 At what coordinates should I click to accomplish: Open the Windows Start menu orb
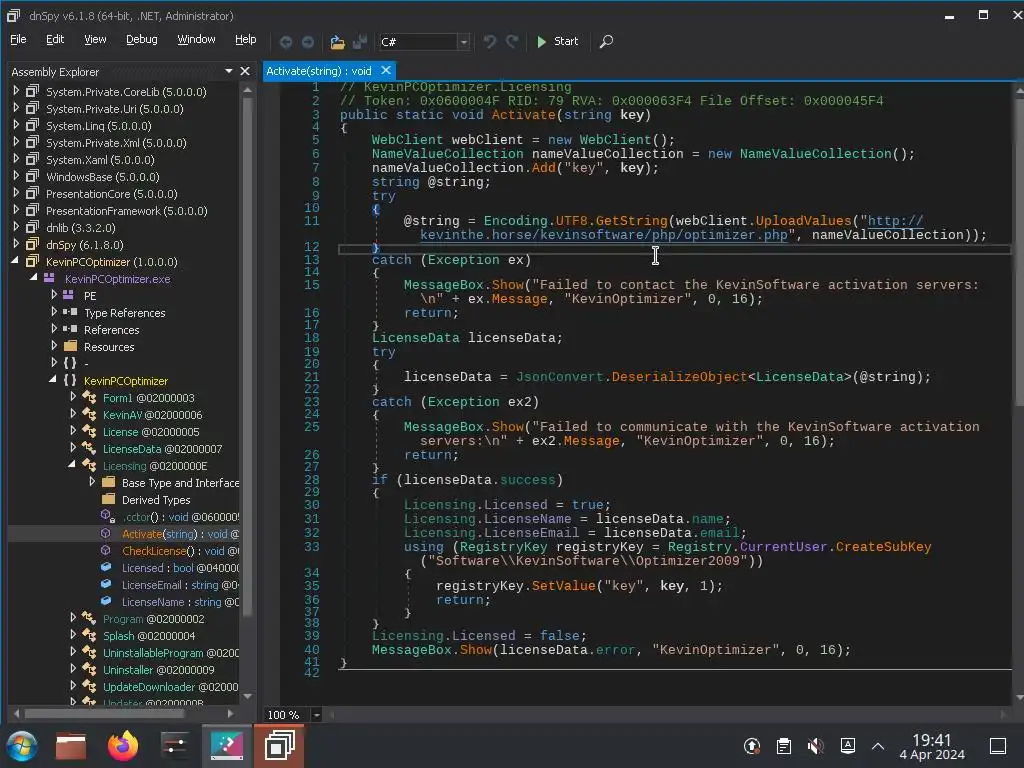22,746
